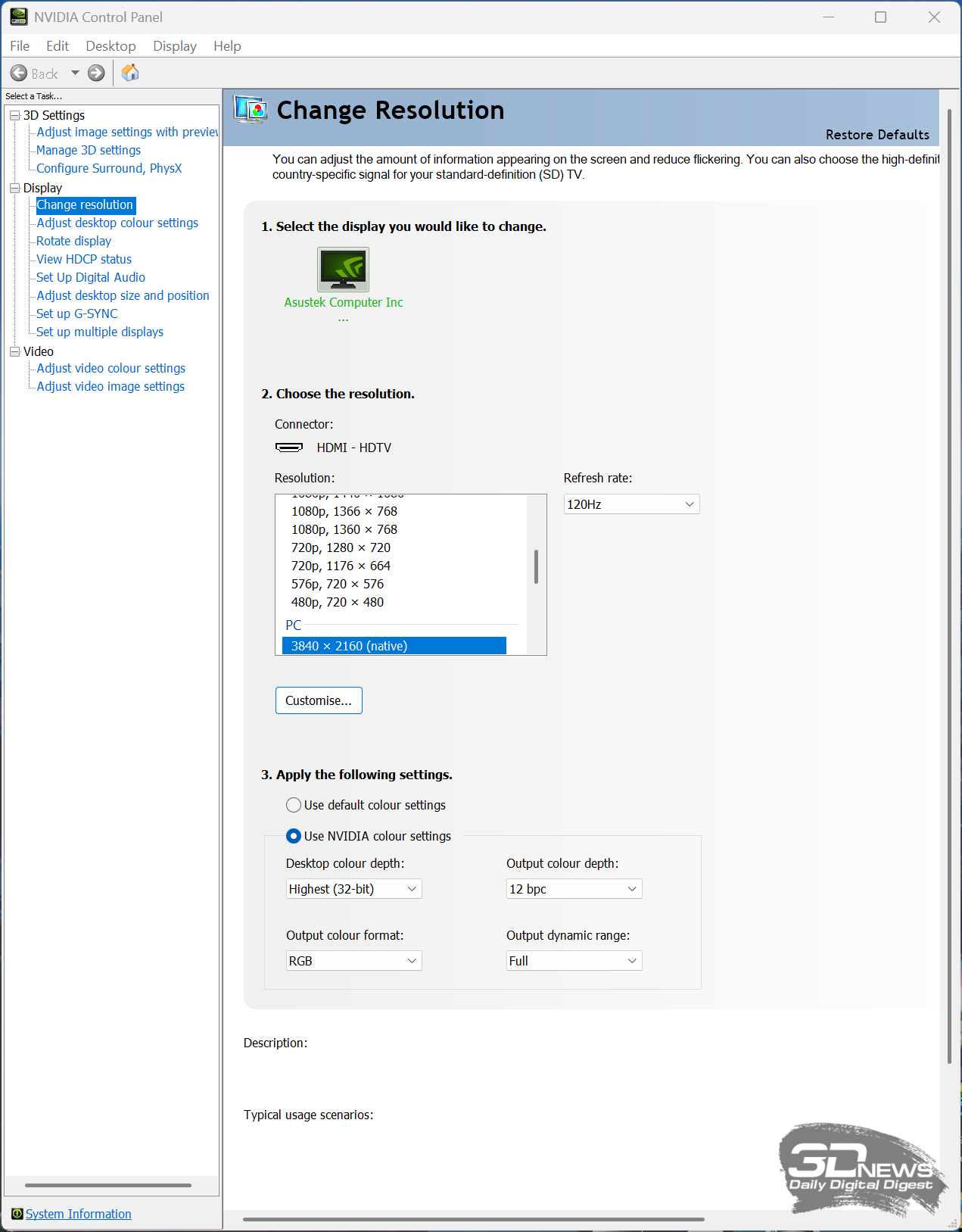Open the File menu
The height and width of the screenshot is (1232, 962).
click(20, 46)
